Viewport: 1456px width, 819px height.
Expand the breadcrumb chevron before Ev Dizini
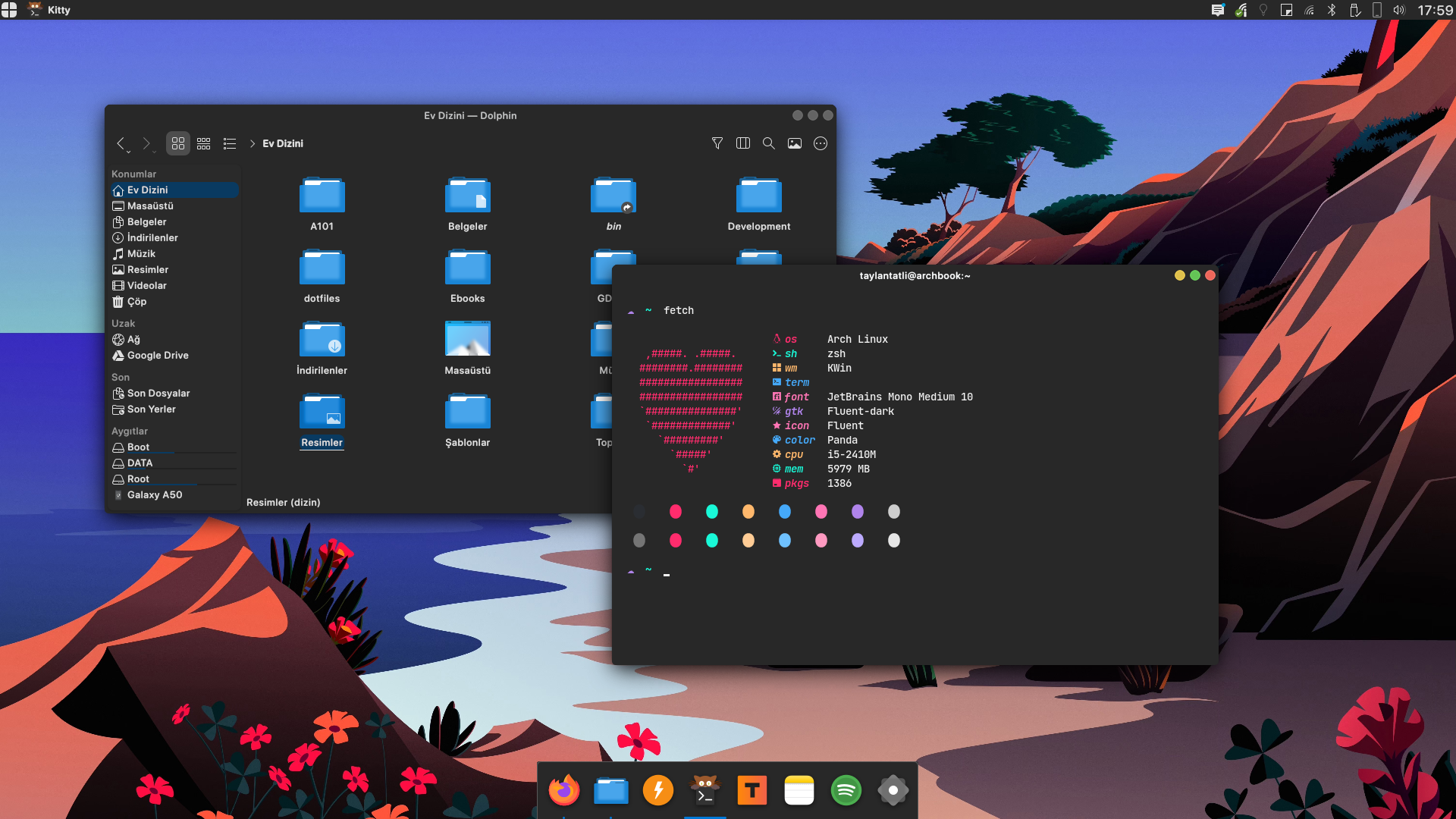[x=253, y=143]
